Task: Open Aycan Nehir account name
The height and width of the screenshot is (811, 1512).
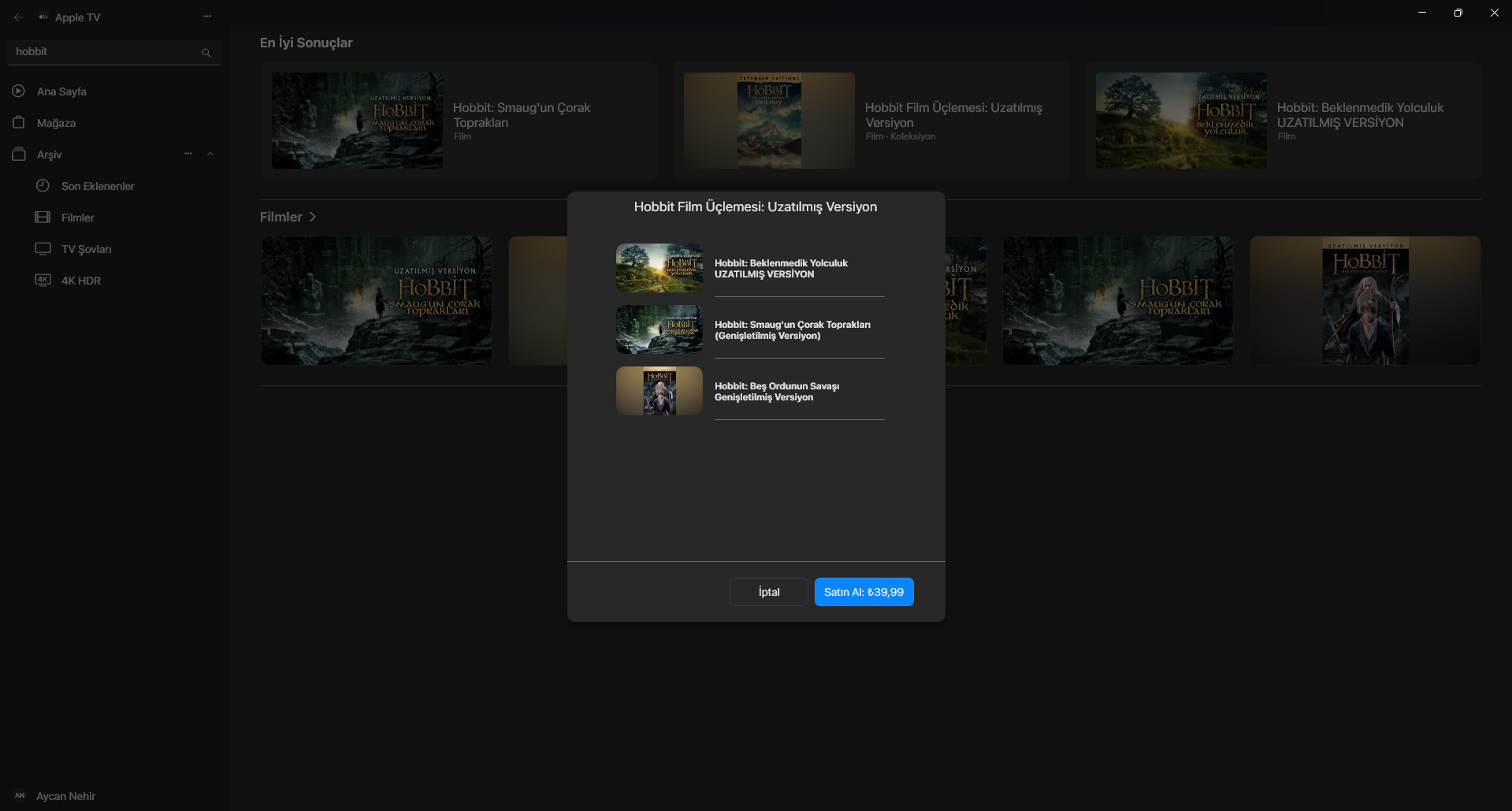Action: pos(66,796)
